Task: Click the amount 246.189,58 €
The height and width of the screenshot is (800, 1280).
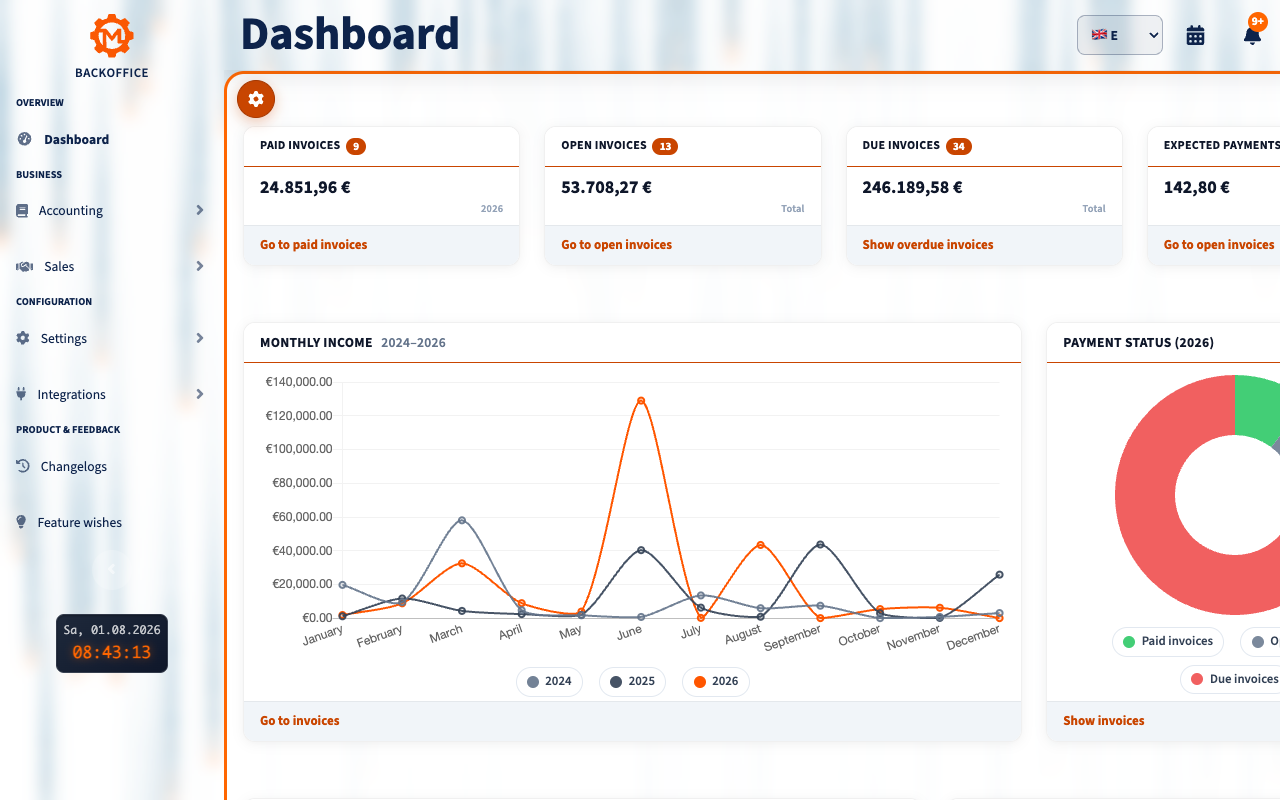Action: click(912, 187)
